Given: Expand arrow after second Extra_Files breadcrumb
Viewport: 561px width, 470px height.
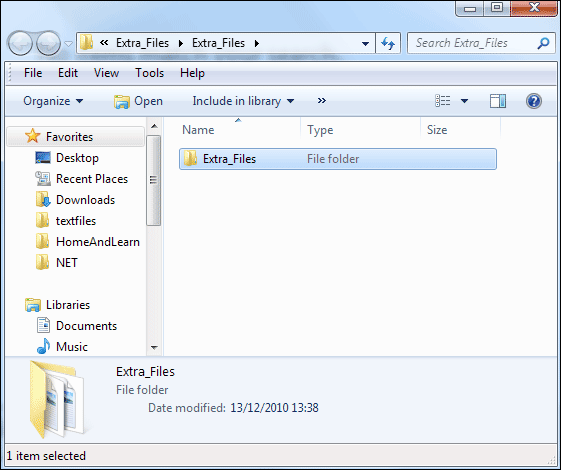Looking at the screenshot, I should pos(257,43).
